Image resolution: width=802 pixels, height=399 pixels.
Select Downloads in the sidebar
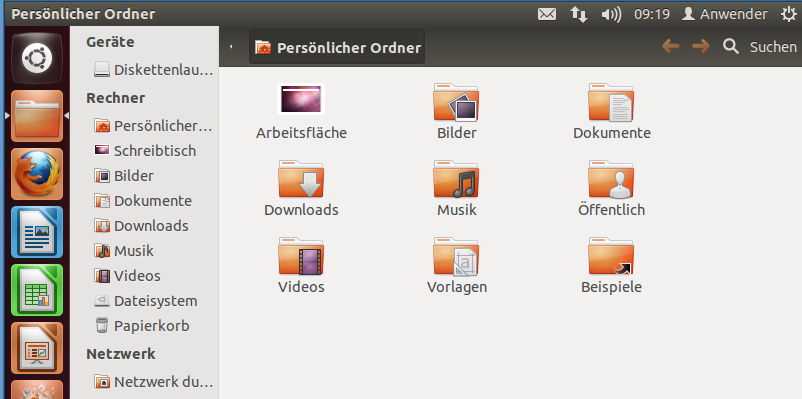click(141, 226)
